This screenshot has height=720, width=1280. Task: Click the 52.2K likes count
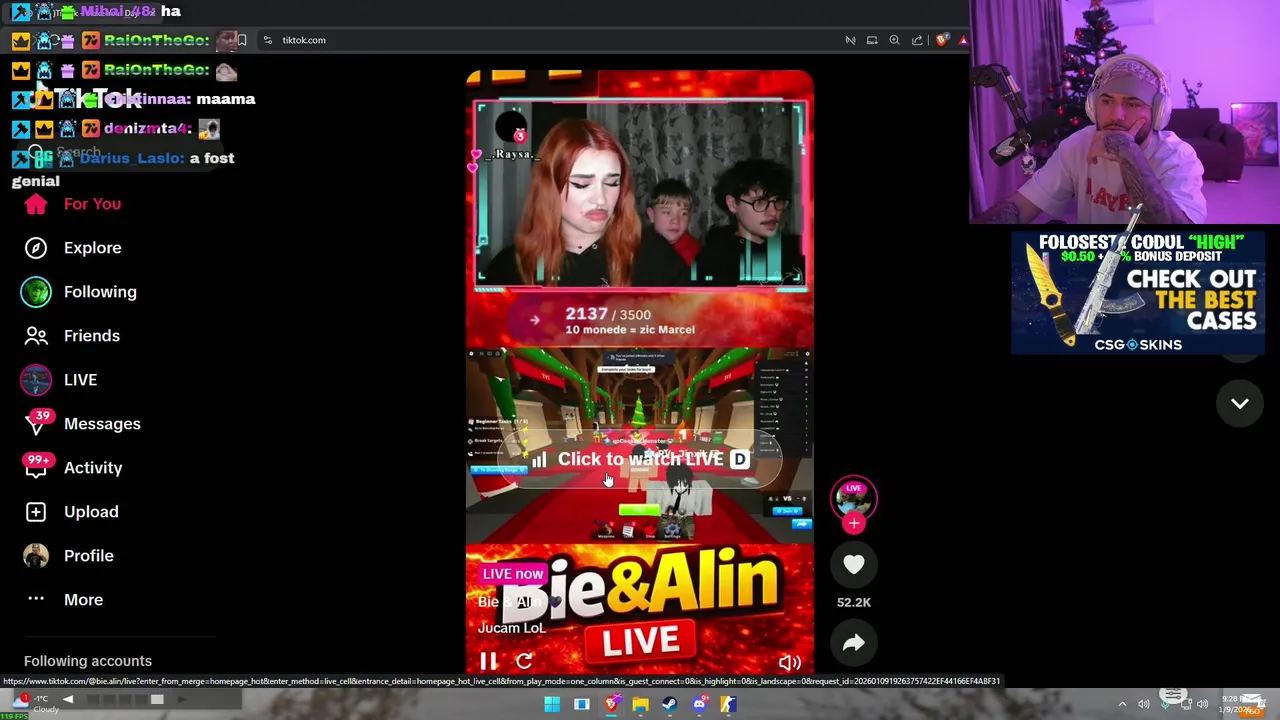pyautogui.click(x=854, y=602)
